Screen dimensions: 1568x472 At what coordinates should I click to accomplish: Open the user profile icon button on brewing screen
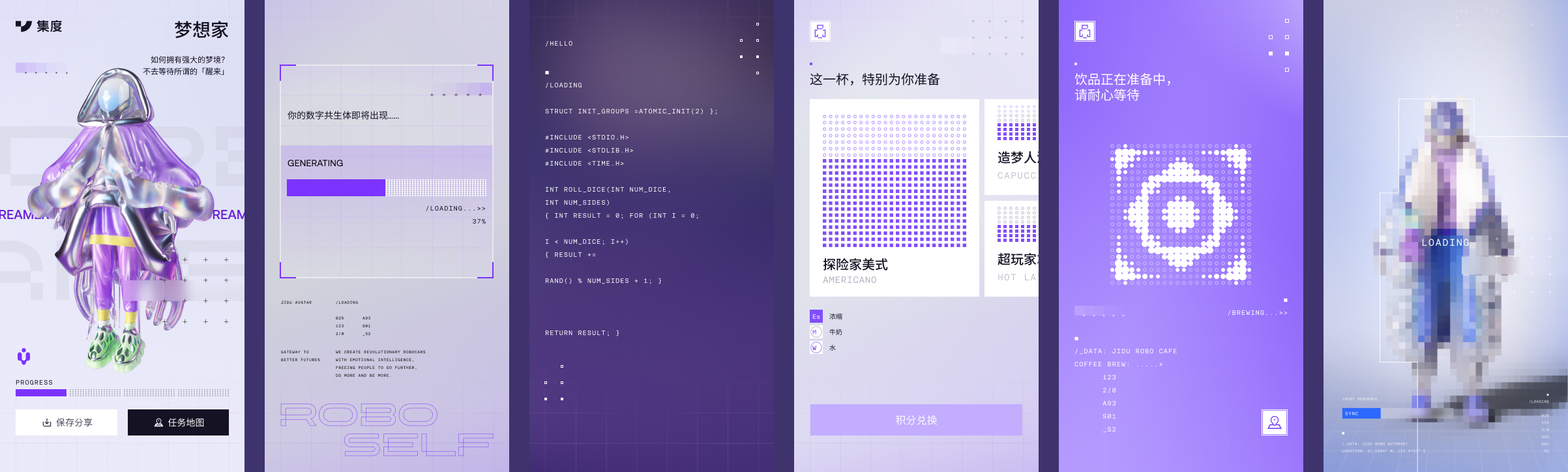1275,422
